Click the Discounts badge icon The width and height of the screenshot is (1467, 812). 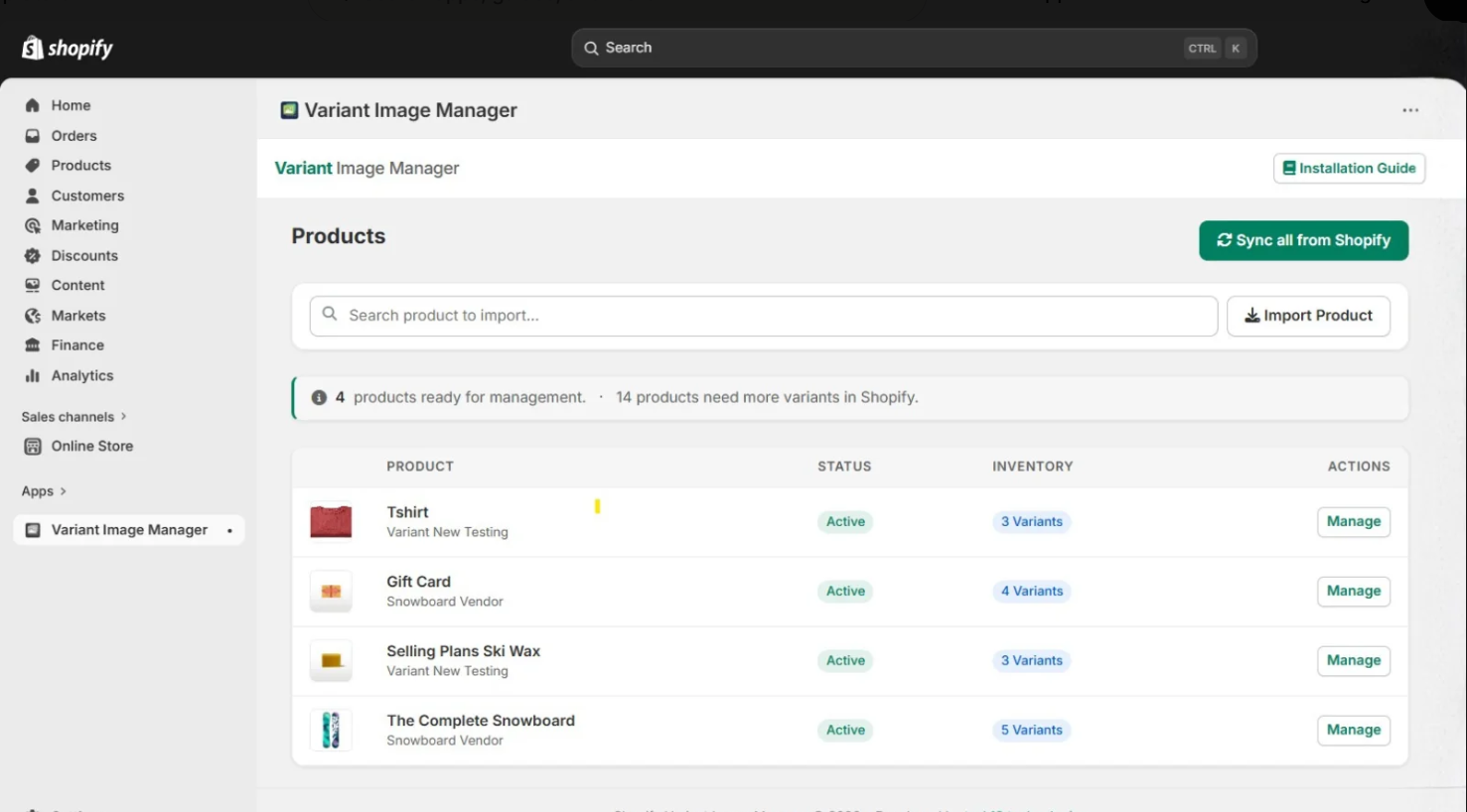[33, 255]
